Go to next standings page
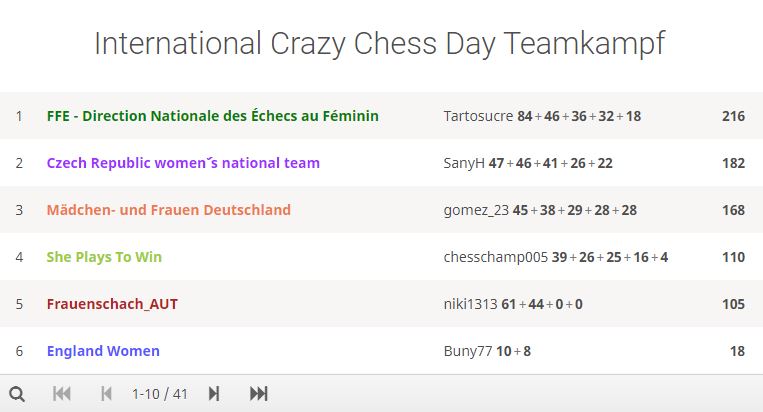 coord(214,394)
